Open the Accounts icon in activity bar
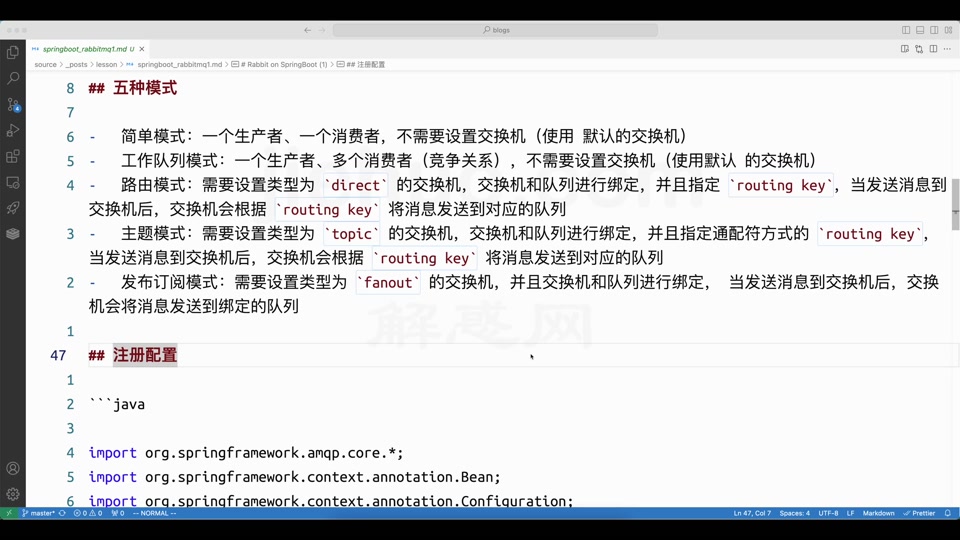Image resolution: width=960 pixels, height=540 pixels. 13,468
